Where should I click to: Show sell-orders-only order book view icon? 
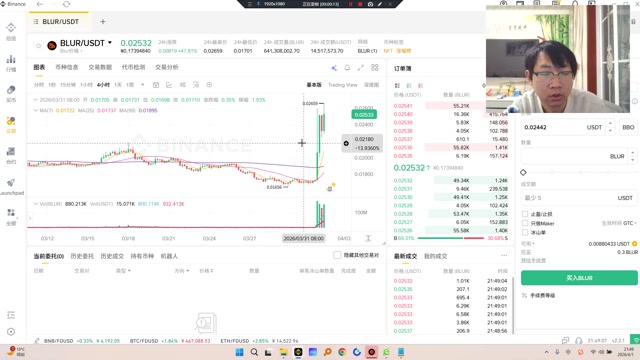pos(420,86)
